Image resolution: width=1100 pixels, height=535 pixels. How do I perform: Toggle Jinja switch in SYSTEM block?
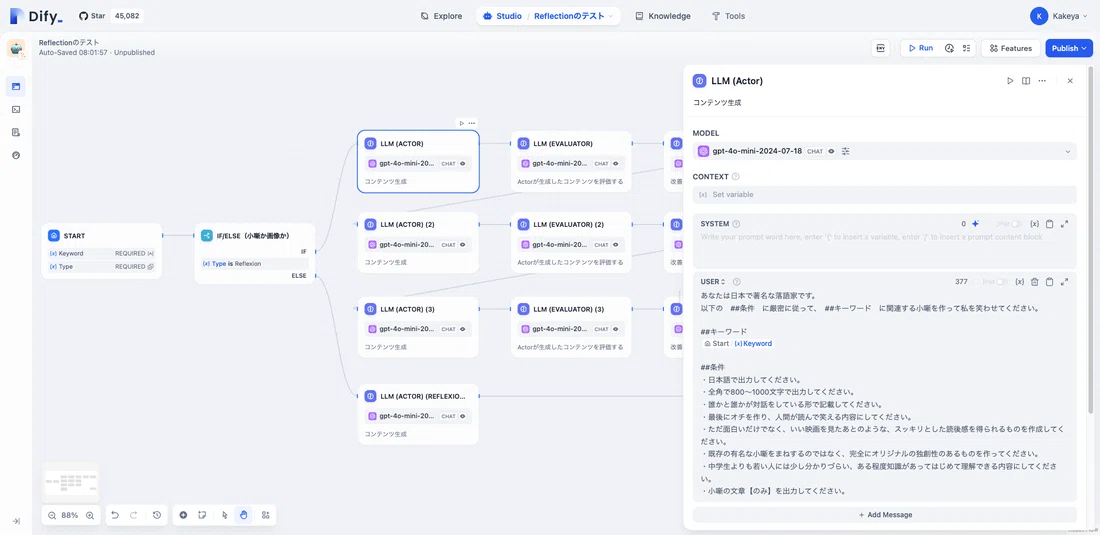[x=1015, y=224]
